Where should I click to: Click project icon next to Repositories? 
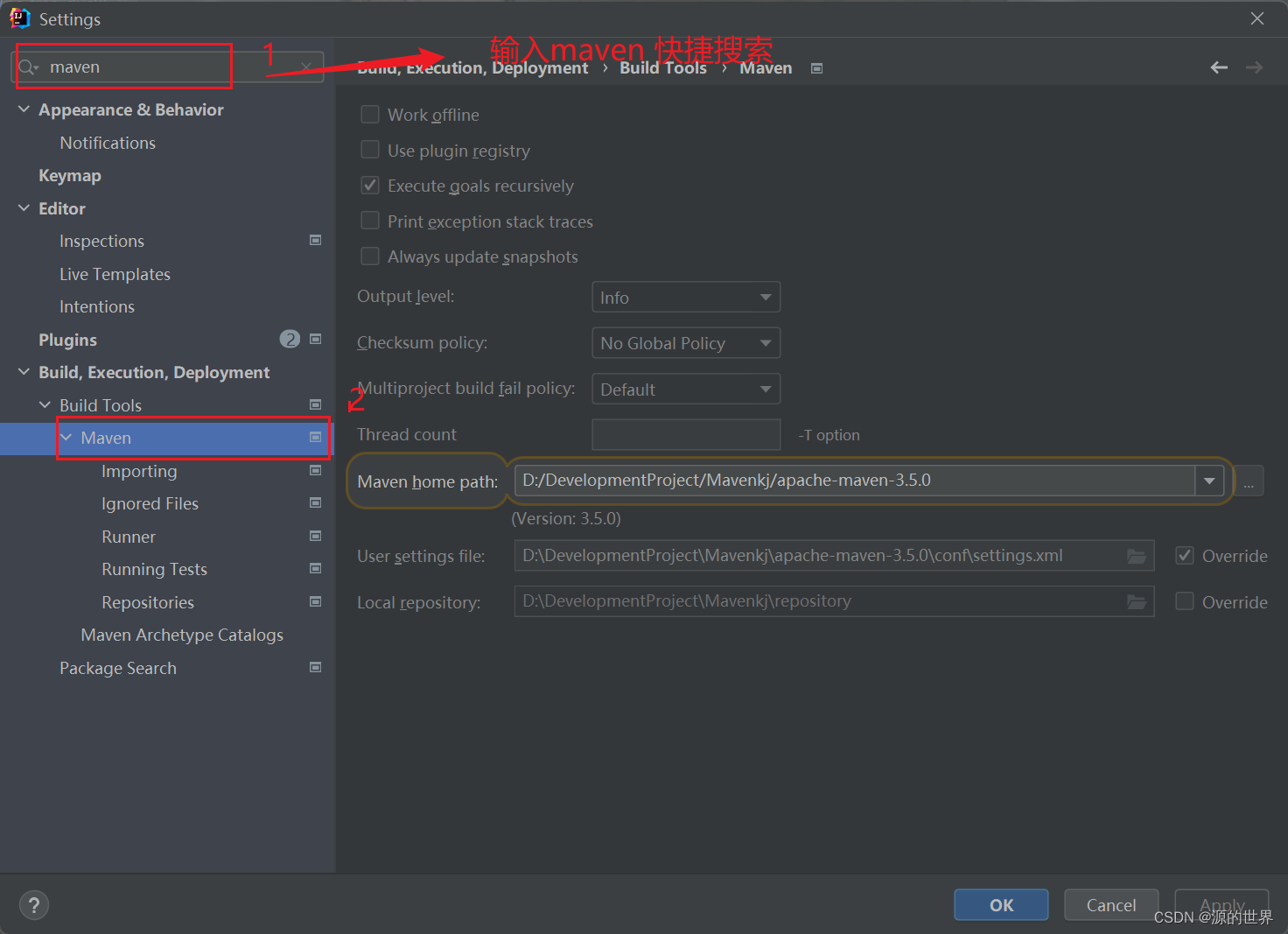pyautogui.click(x=316, y=601)
